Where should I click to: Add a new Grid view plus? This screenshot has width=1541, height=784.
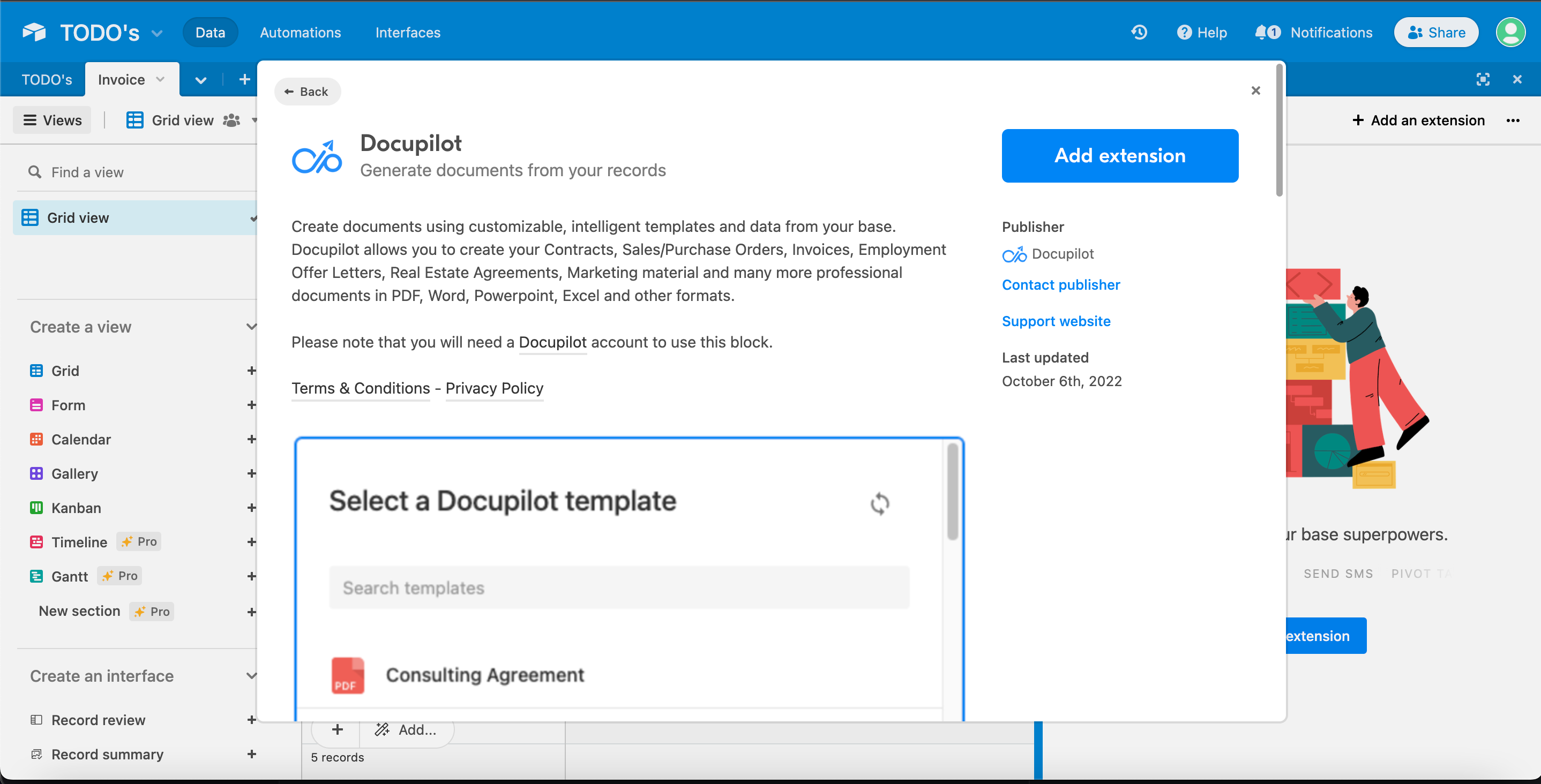(x=251, y=371)
